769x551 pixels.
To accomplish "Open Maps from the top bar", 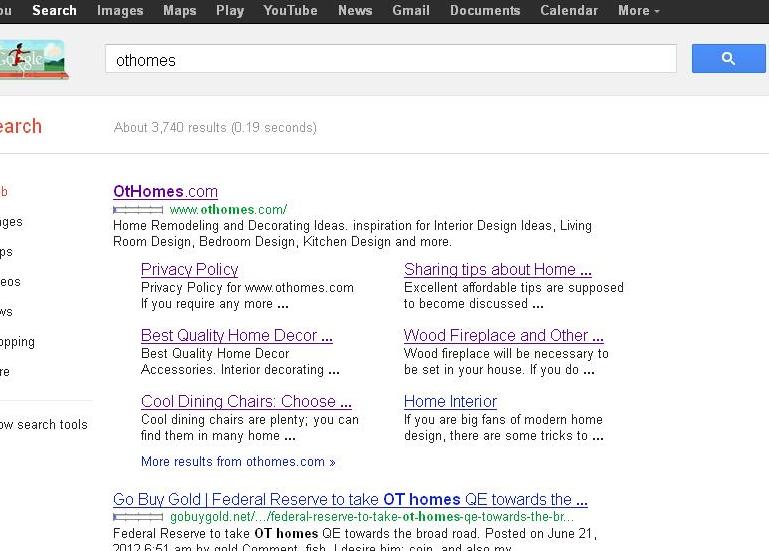I will coord(179,10).
